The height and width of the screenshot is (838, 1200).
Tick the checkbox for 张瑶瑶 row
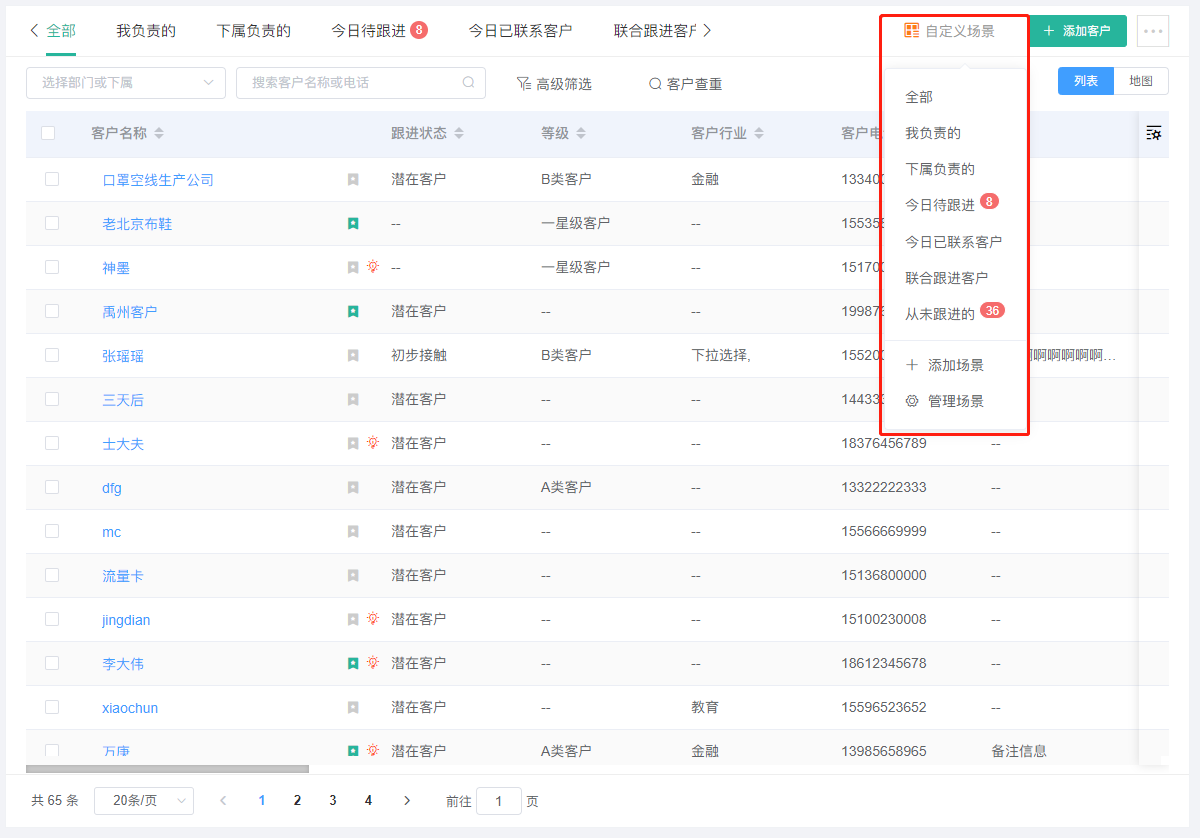click(x=52, y=355)
